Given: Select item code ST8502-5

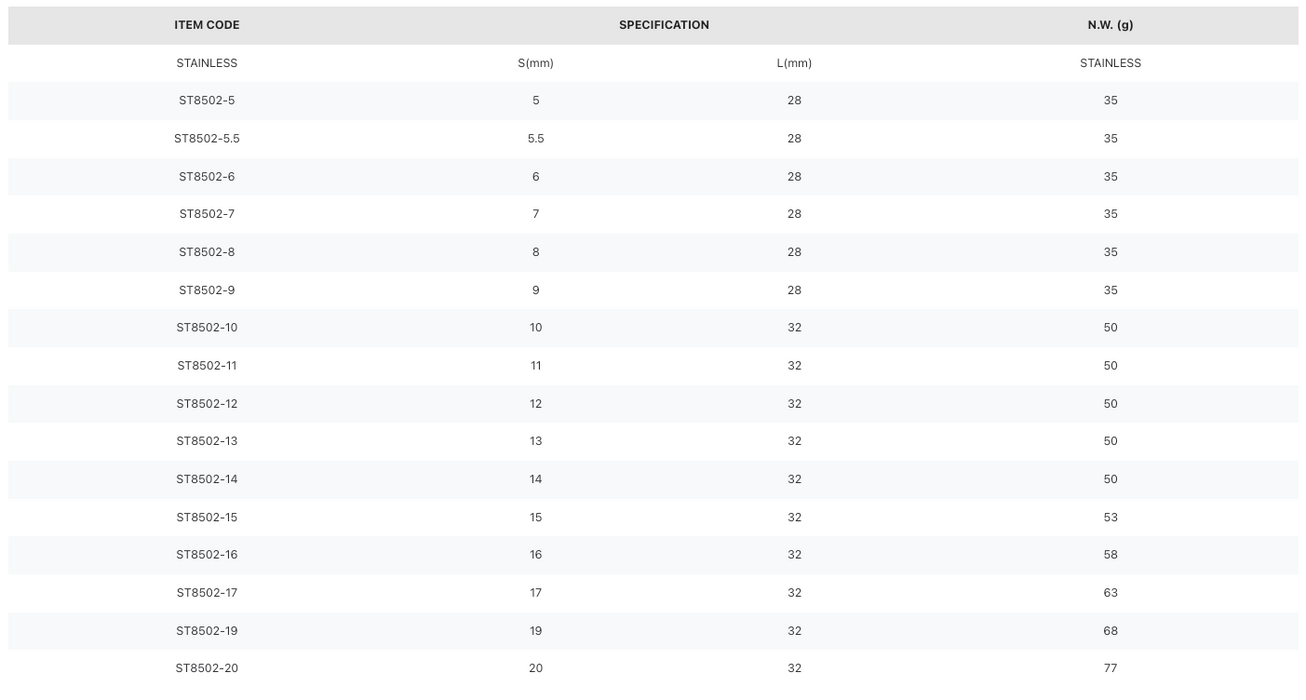Looking at the screenshot, I should pyautogui.click(x=207, y=101).
